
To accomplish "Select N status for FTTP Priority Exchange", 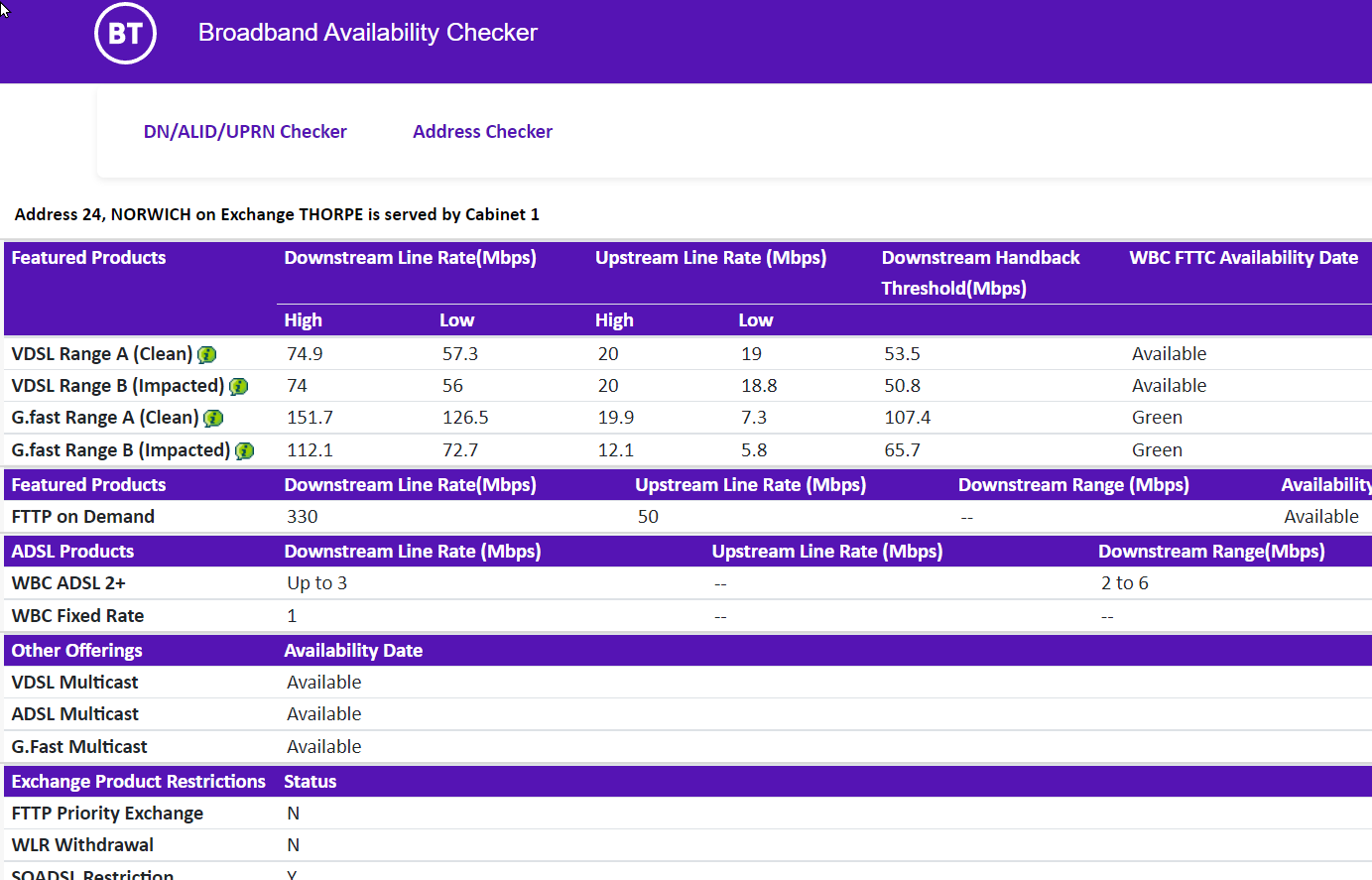I will coord(294,814).
